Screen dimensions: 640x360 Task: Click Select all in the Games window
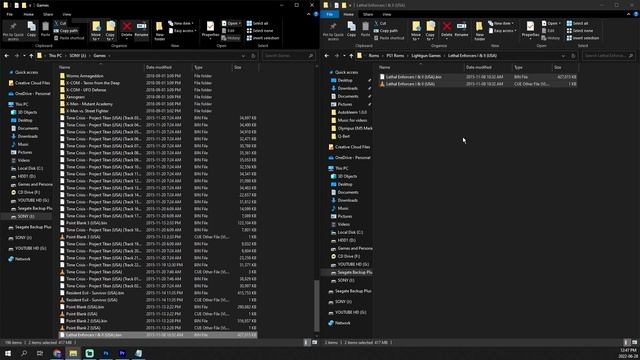[x=257, y=23]
